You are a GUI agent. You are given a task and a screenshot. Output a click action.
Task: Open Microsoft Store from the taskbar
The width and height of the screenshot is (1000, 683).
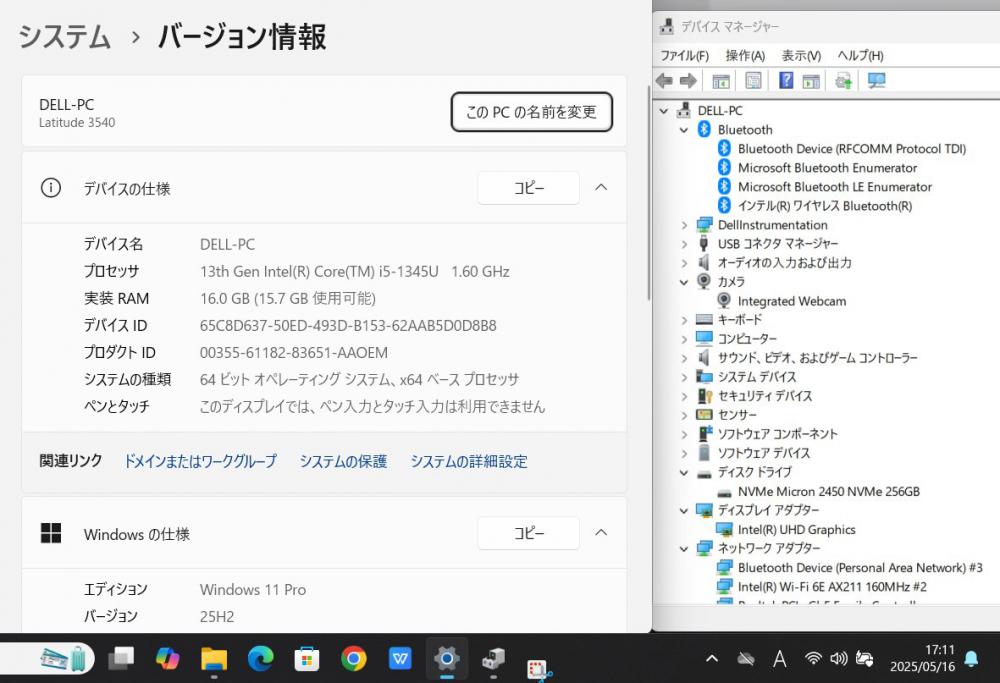click(x=306, y=658)
